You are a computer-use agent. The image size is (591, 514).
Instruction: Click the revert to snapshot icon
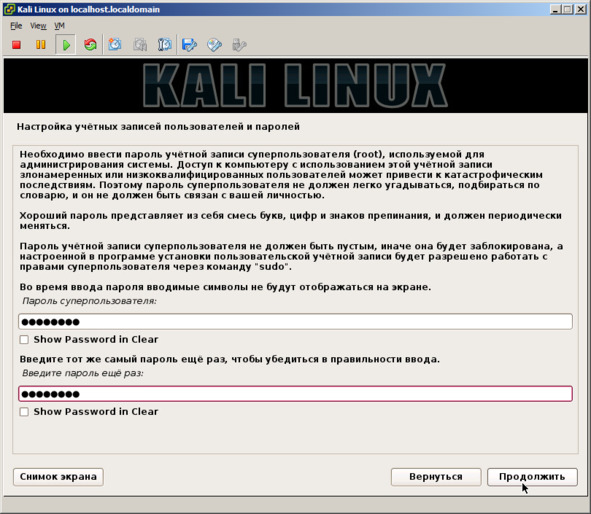coord(140,45)
